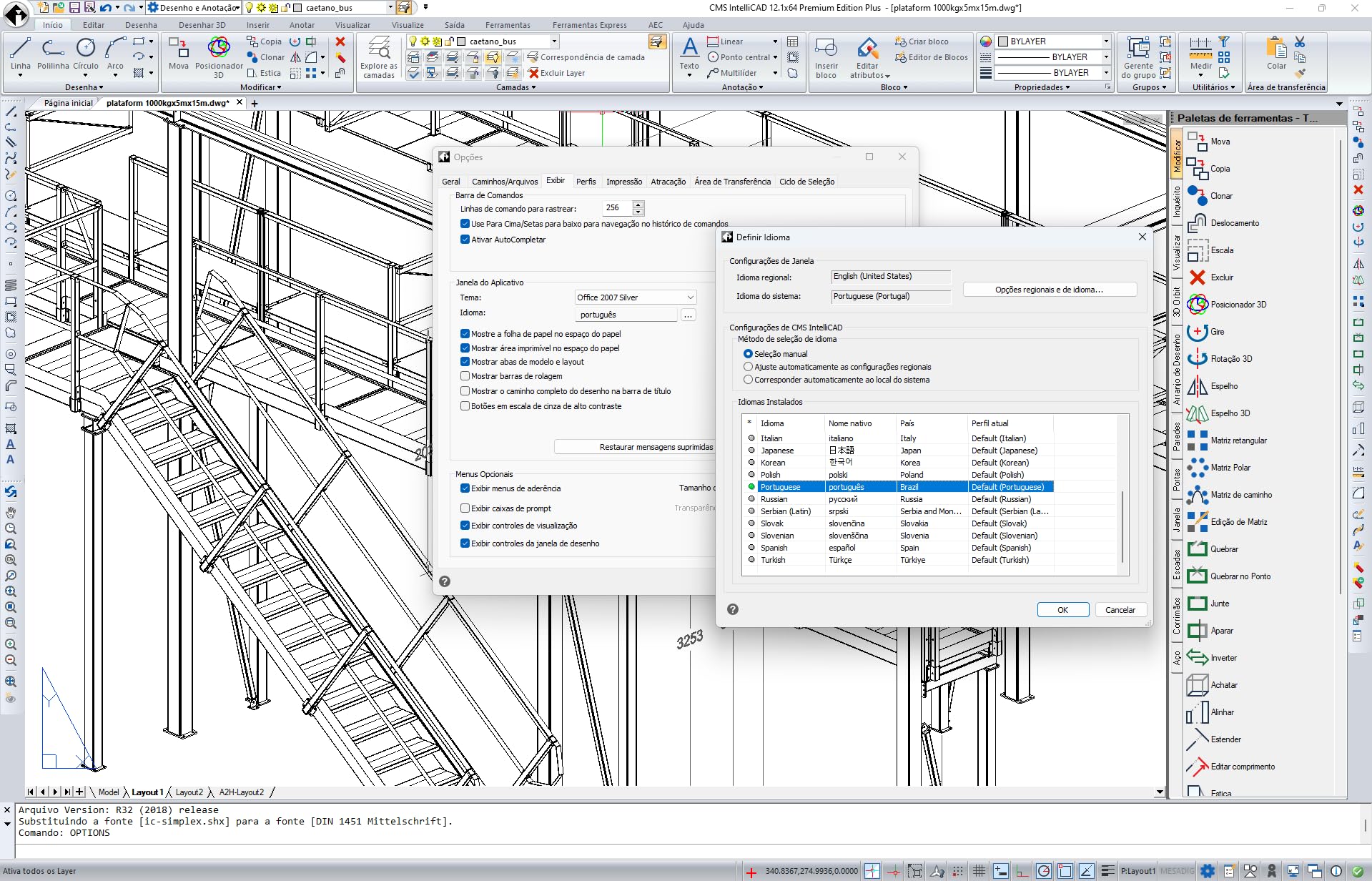The height and width of the screenshot is (881, 1372).
Task: Click Opções regionais e de idioma button
Action: (1050, 290)
